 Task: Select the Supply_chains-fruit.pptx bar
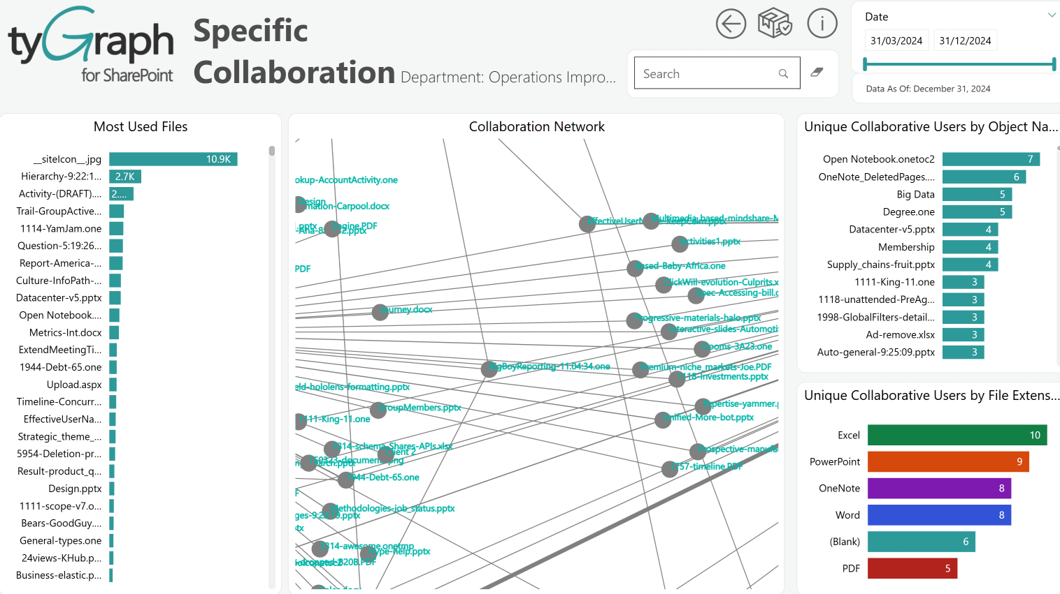(971, 265)
